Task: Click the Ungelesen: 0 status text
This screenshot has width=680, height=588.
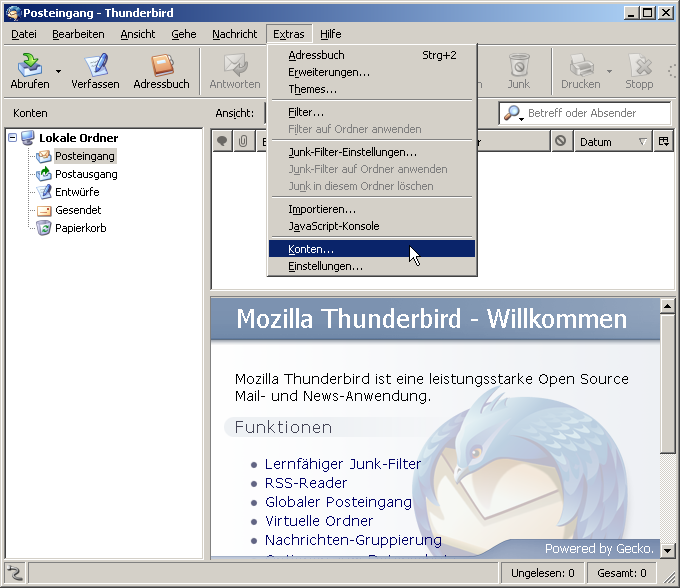Action: coord(543,573)
